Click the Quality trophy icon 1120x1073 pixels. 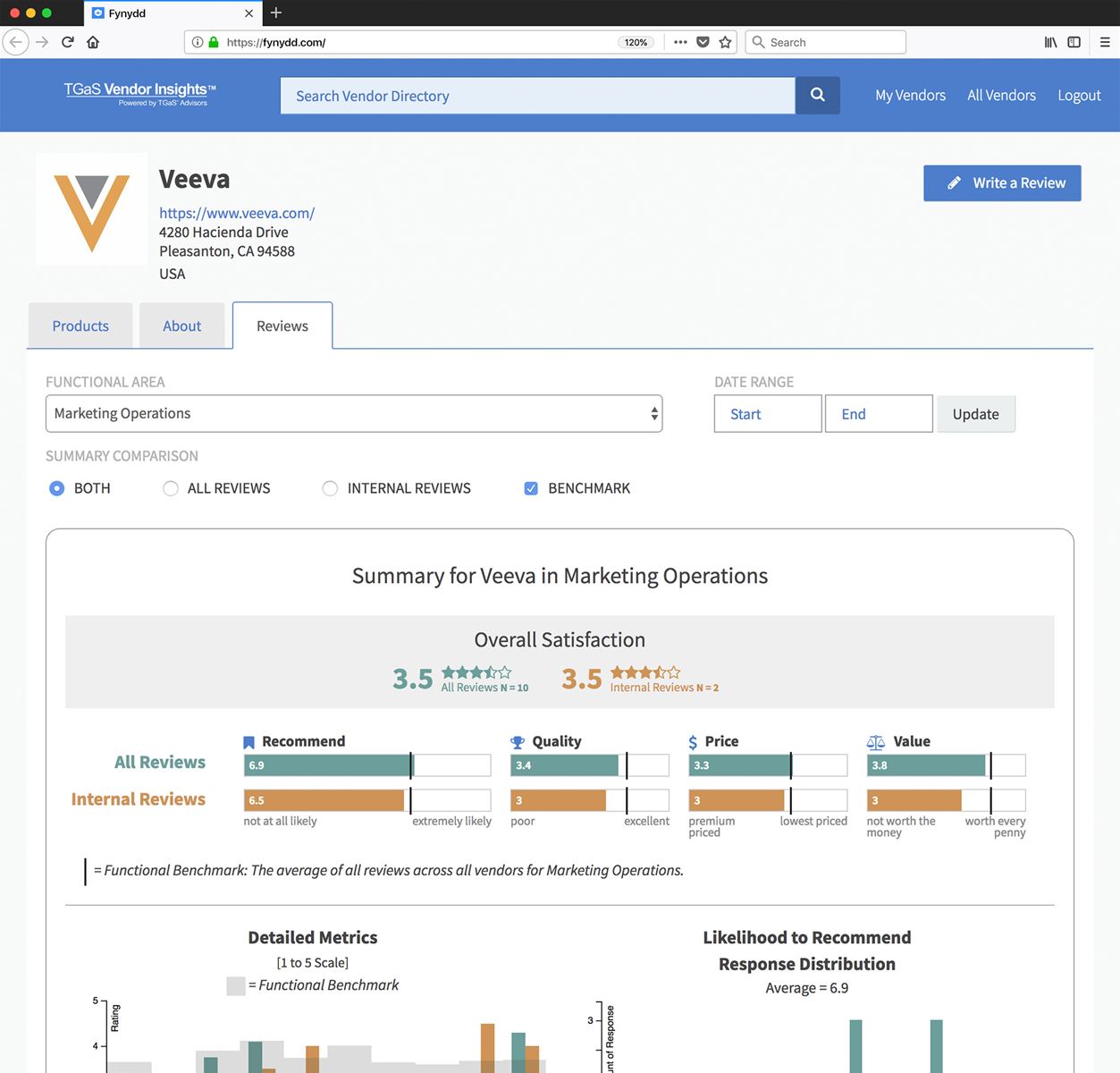coord(518,742)
